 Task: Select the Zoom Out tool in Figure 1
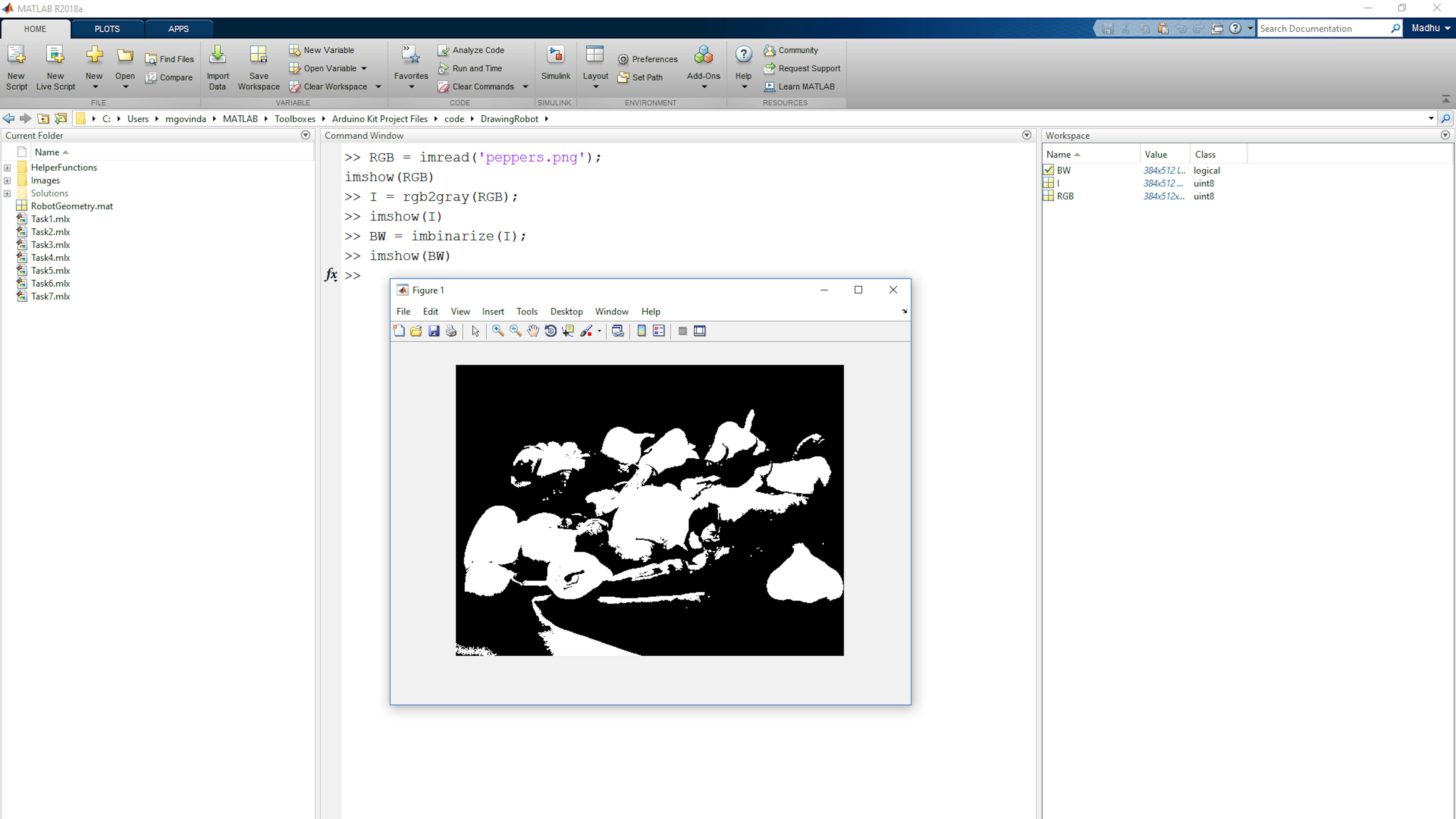515,331
